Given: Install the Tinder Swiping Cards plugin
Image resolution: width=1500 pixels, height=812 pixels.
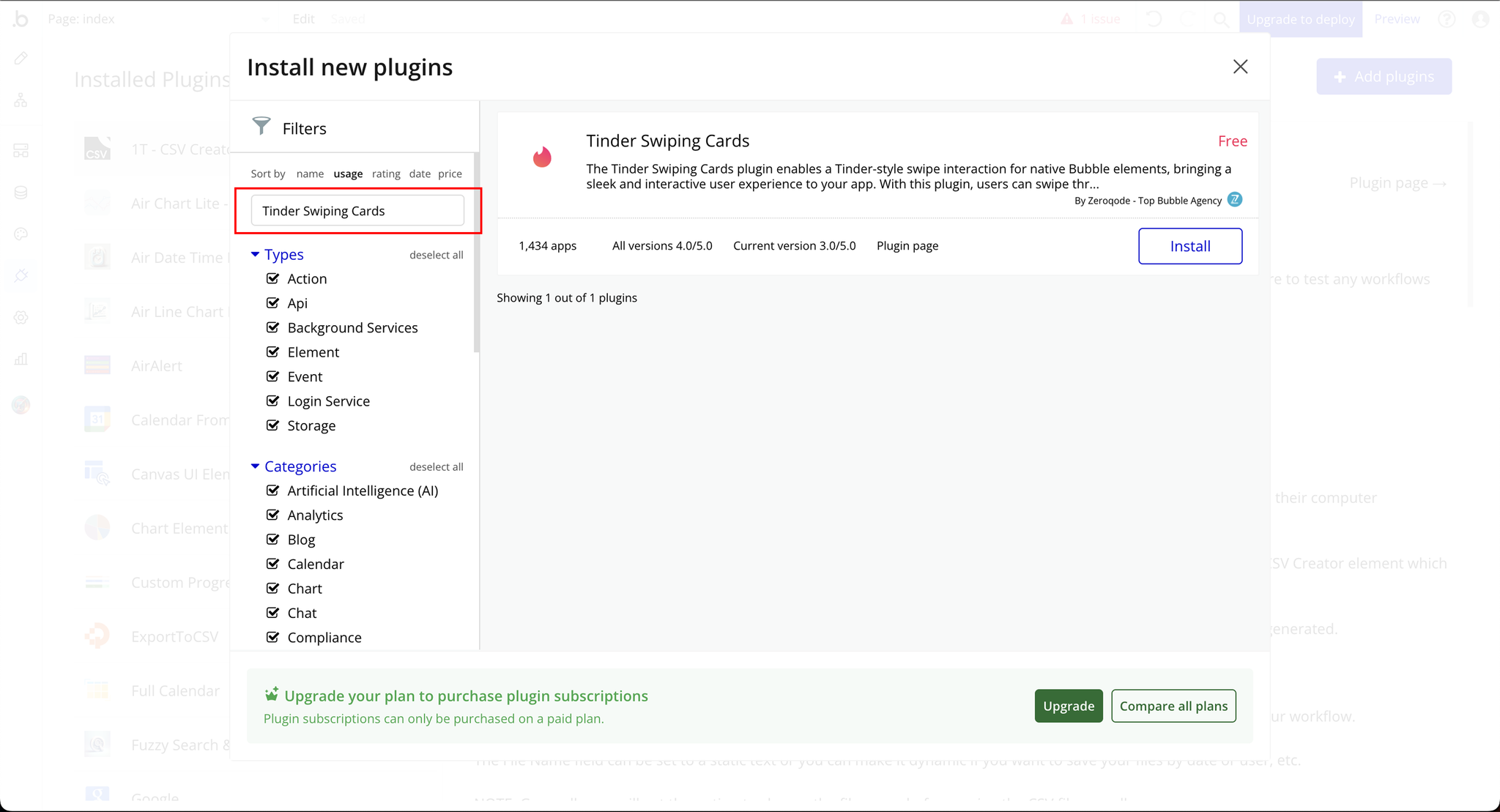Looking at the screenshot, I should click(1190, 246).
